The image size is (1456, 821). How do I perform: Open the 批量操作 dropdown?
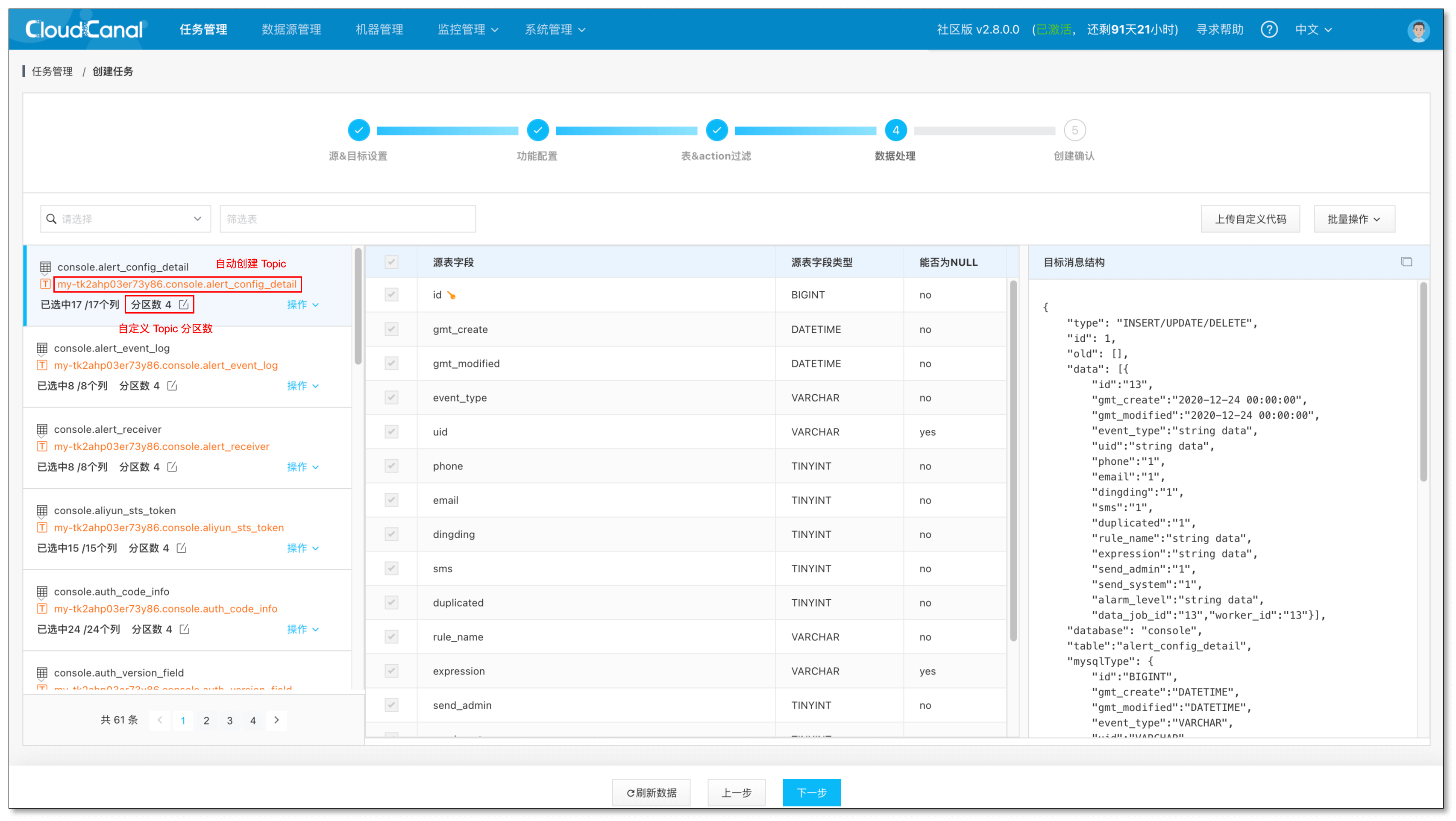1354,219
